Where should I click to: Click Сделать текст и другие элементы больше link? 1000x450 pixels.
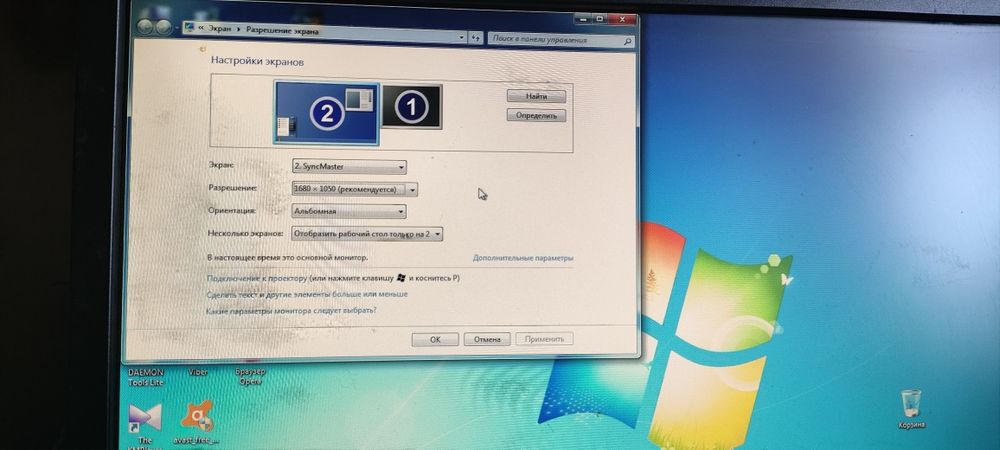307,294
